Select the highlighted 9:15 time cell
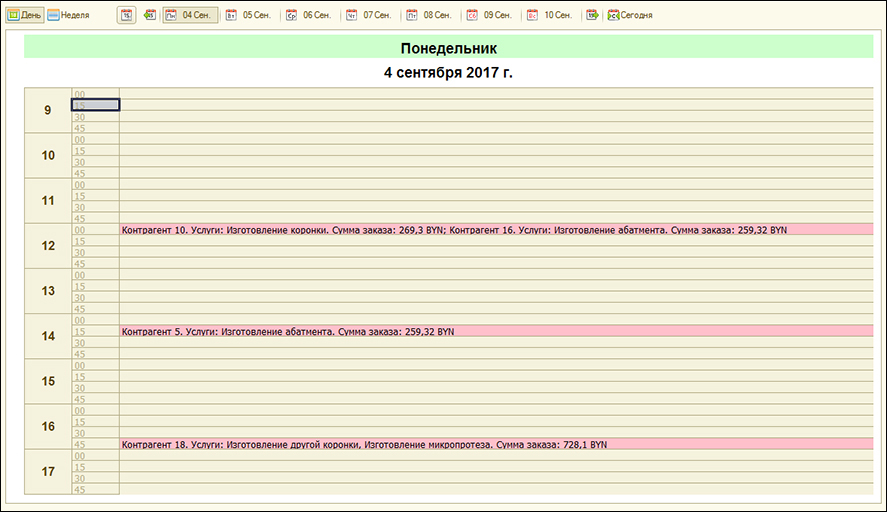 click(x=95, y=105)
